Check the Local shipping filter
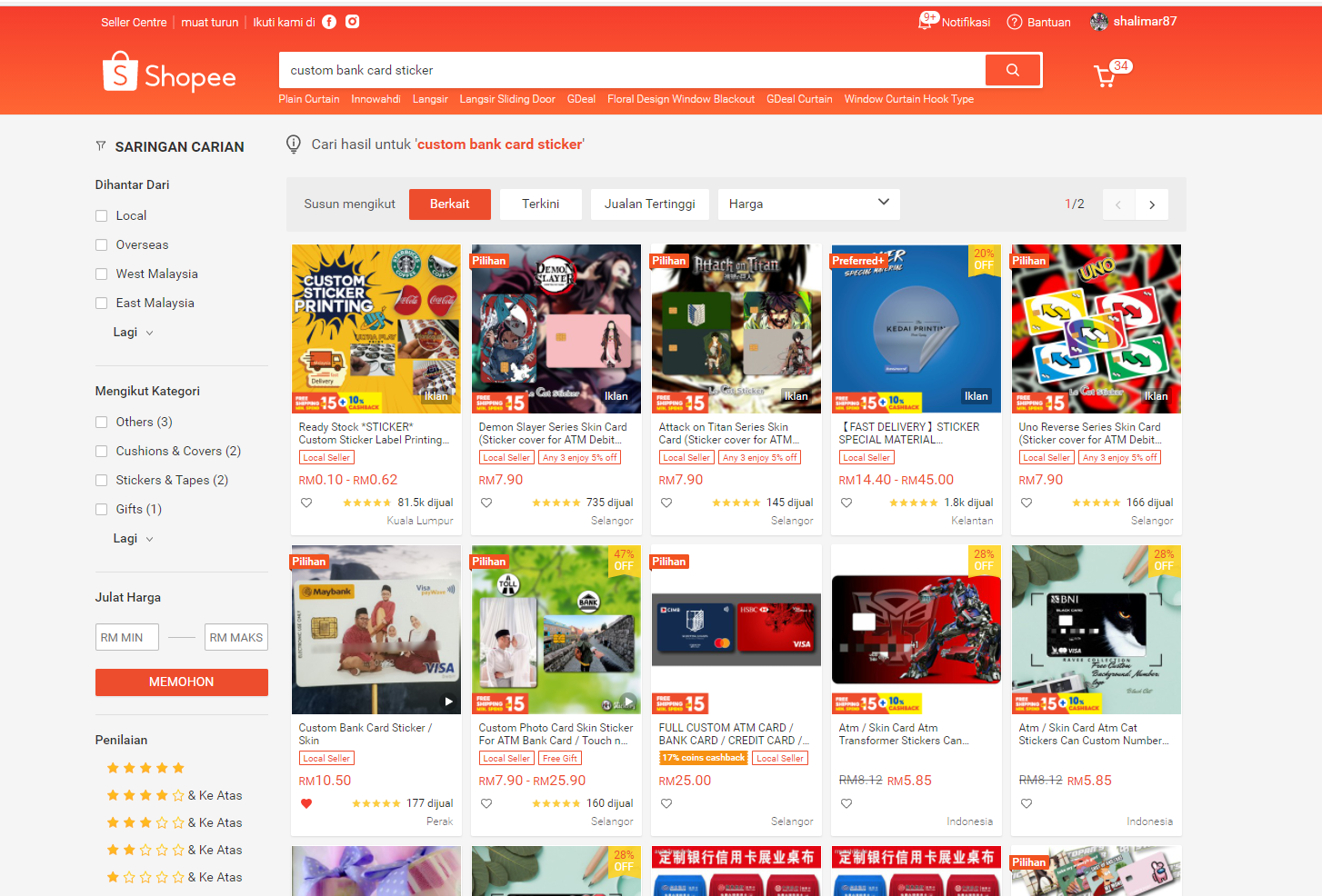The width and height of the screenshot is (1322, 896). coord(101,215)
